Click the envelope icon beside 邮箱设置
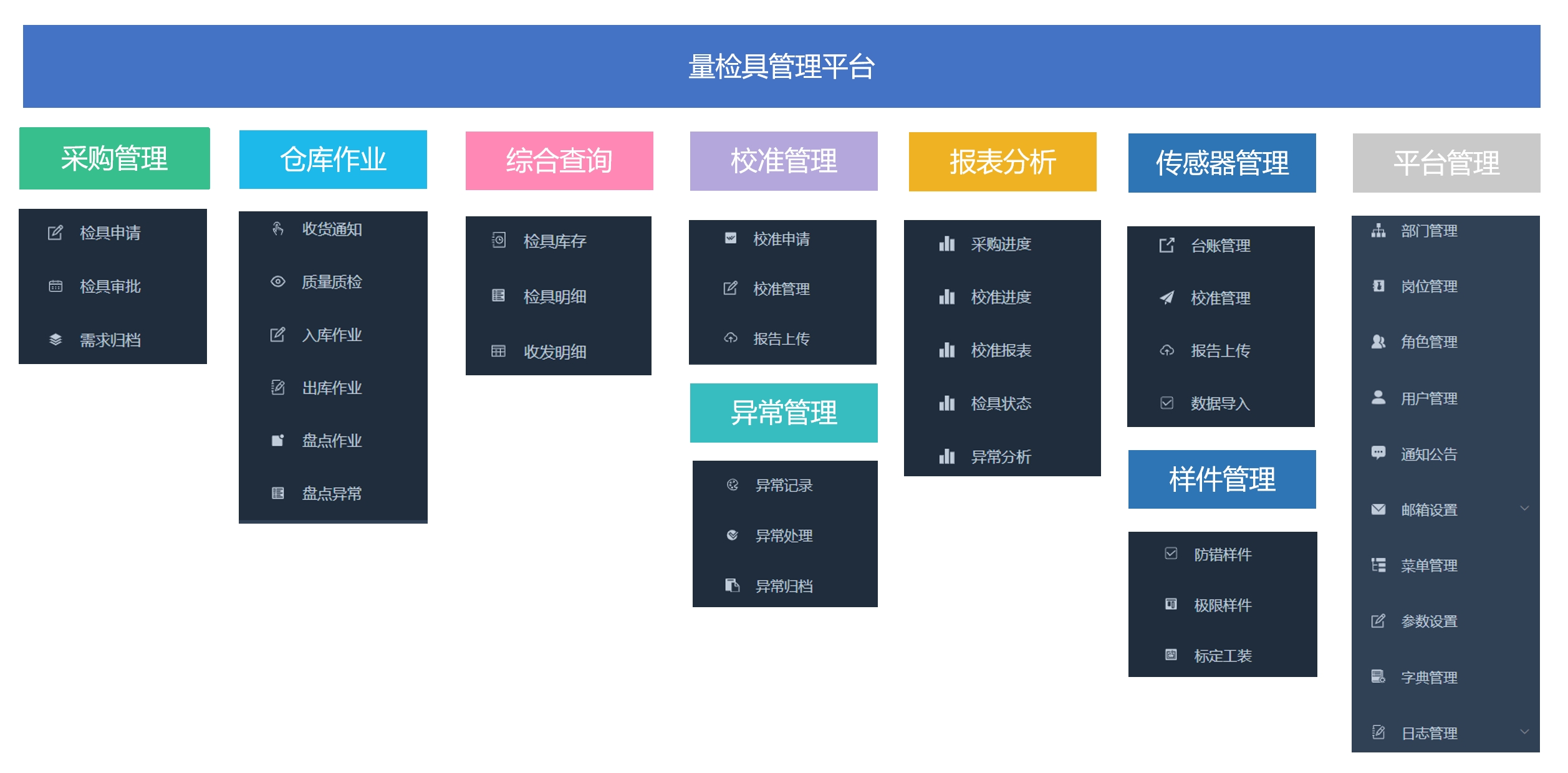1568x773 pixels. (1378, 510)
